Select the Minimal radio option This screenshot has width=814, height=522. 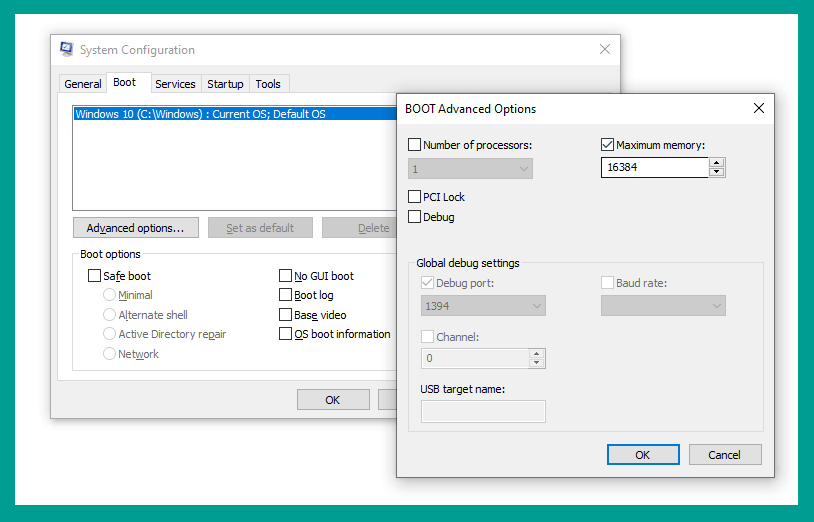click(109, 295)
